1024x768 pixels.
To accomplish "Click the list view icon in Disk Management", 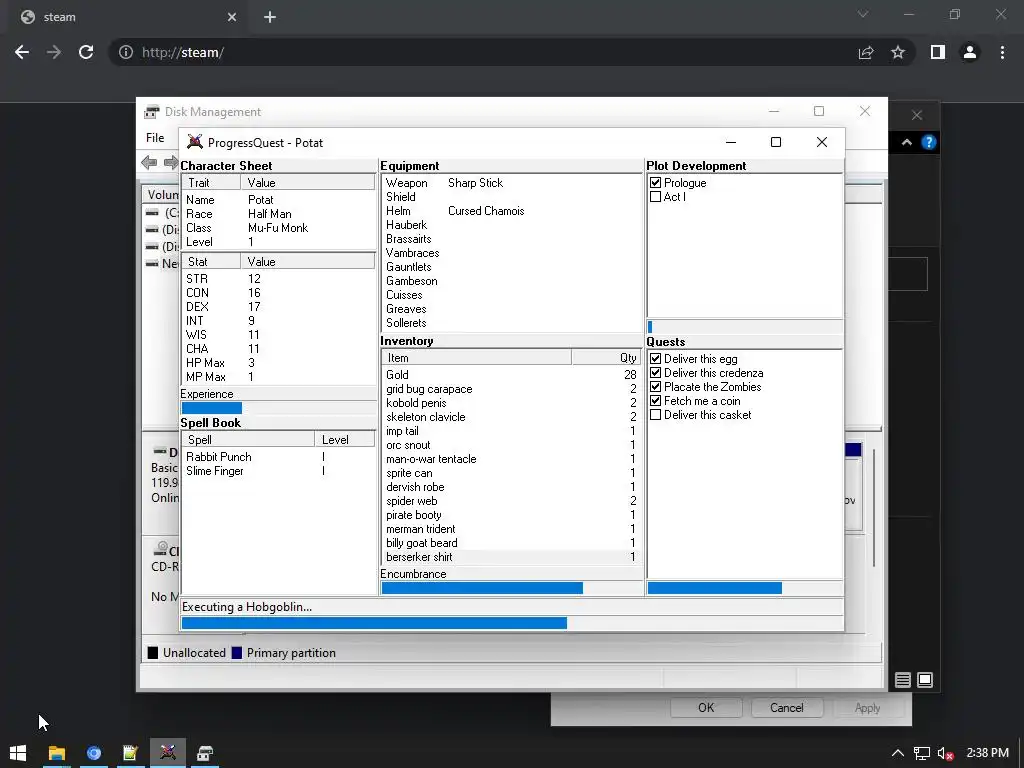I will [x=903, y=680].
